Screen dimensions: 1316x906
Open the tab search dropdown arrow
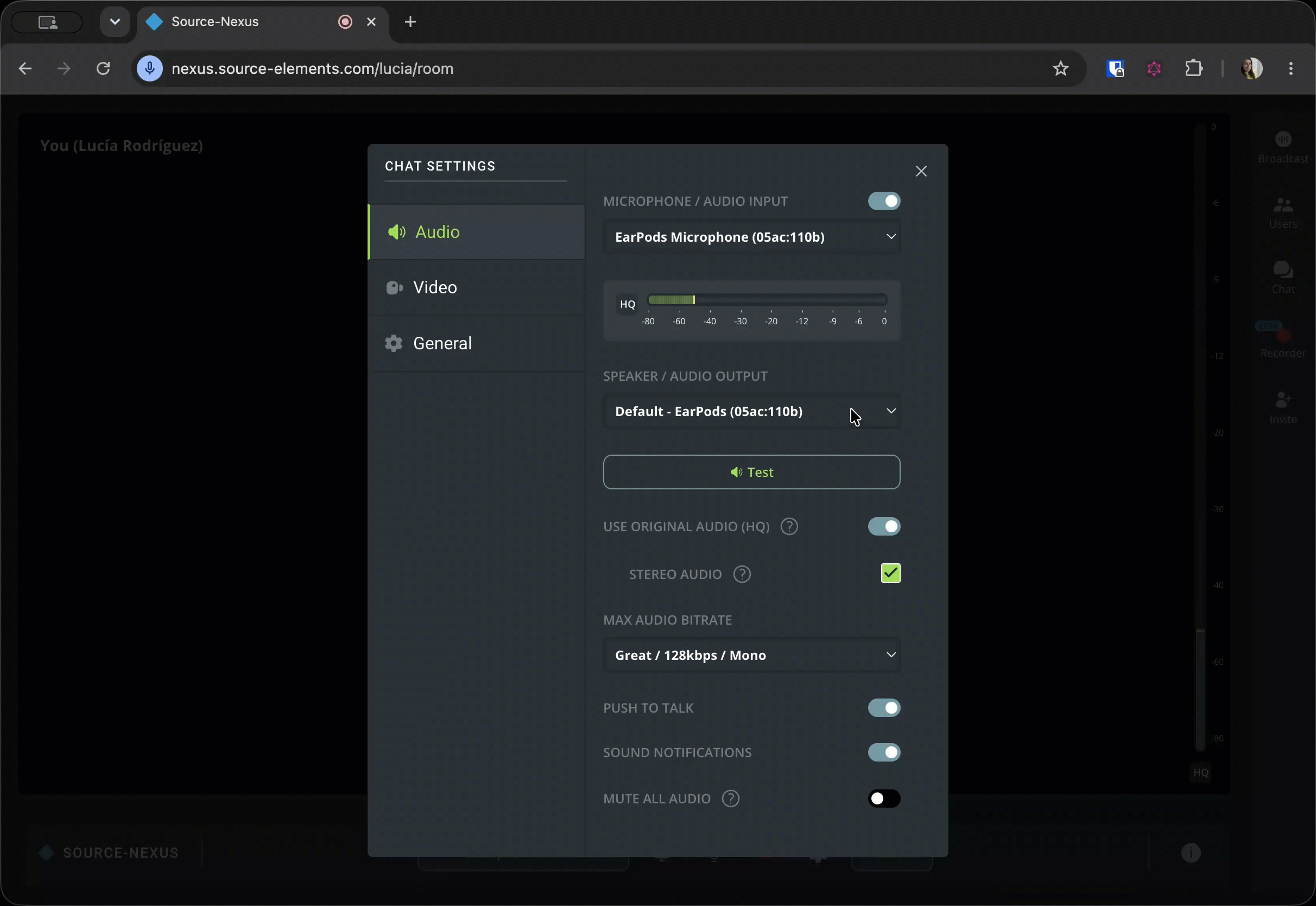(115, 22)
